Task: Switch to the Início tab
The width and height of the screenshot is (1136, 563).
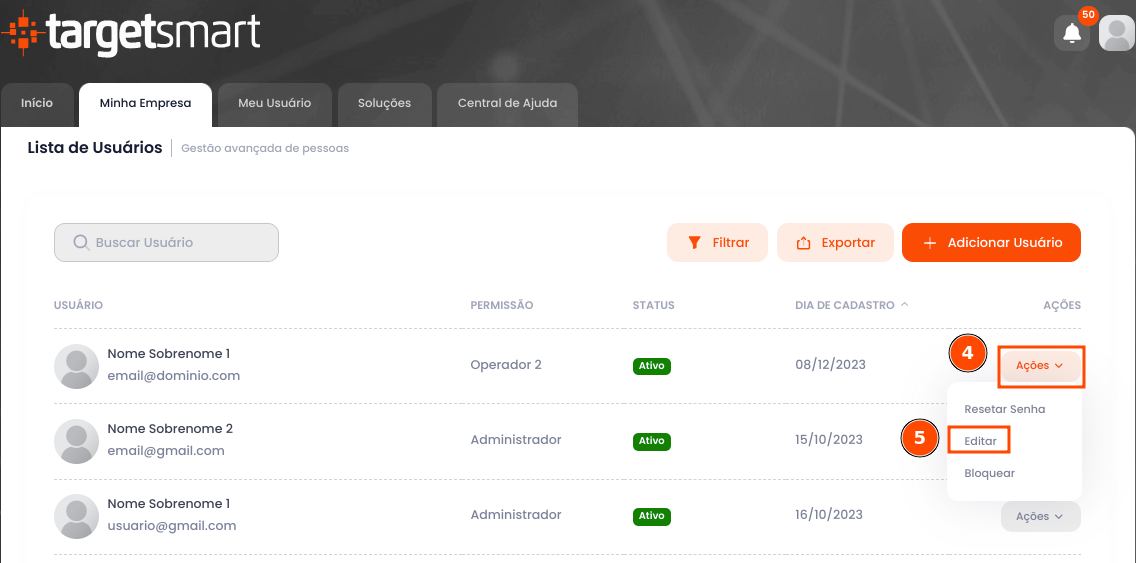Action: (x=37, y=104)
